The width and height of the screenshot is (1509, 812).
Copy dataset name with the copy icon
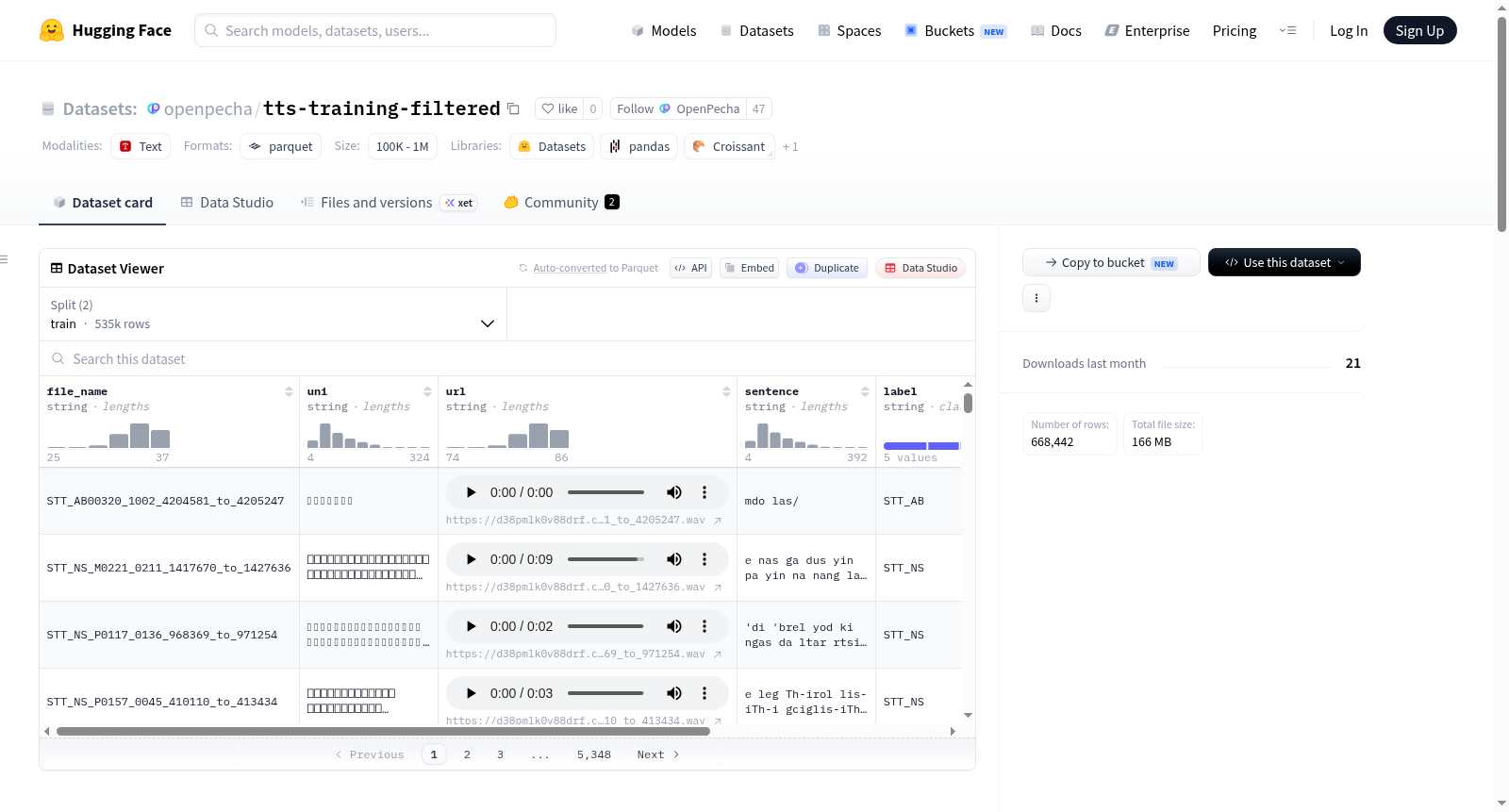513,108
